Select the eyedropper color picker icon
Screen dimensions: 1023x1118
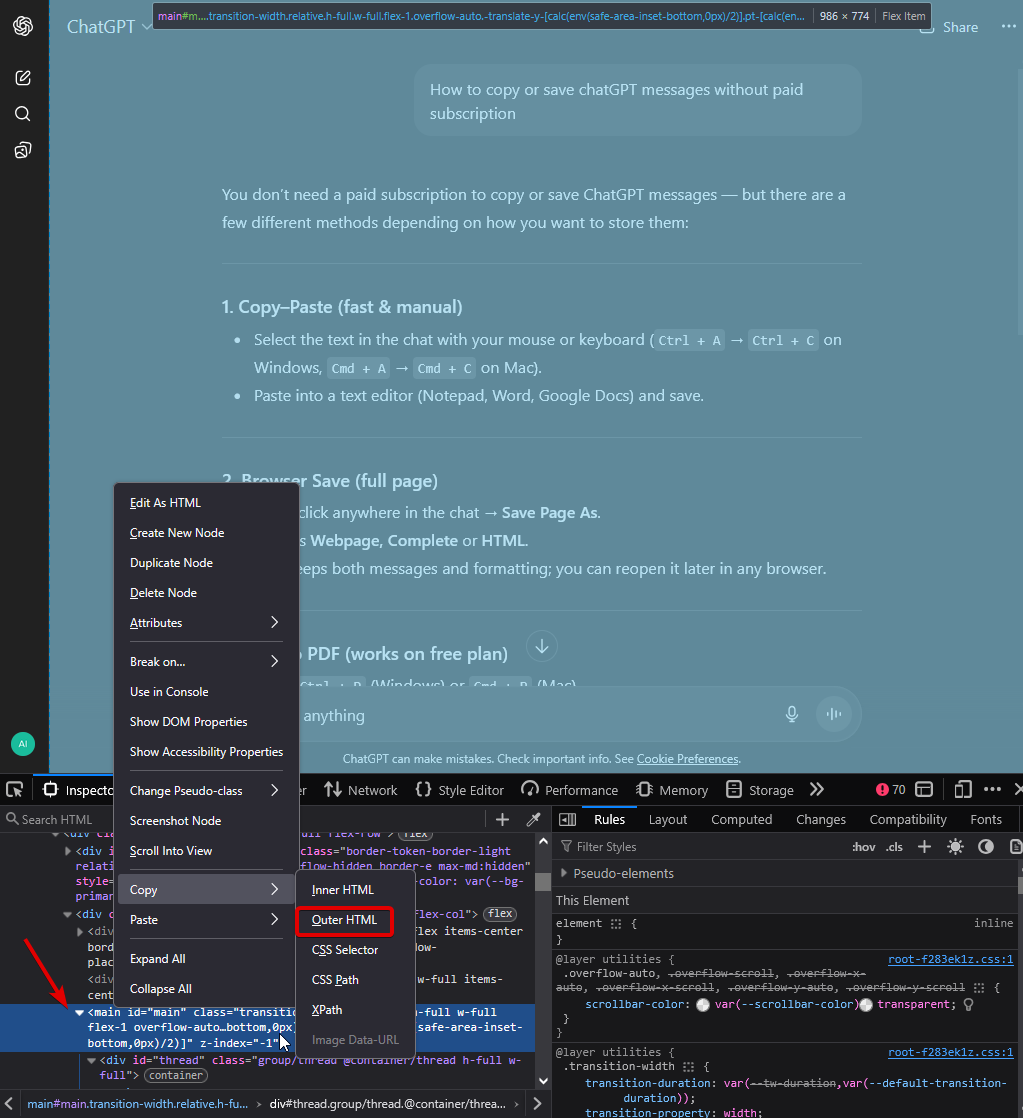pyautogui.click(x=533, y=819)
